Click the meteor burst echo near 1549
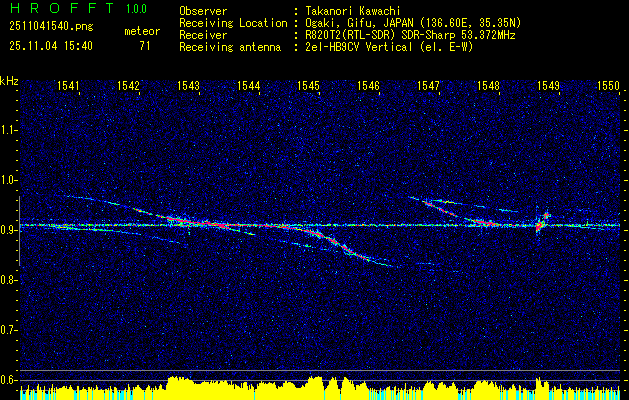 [x=543, y=223]
